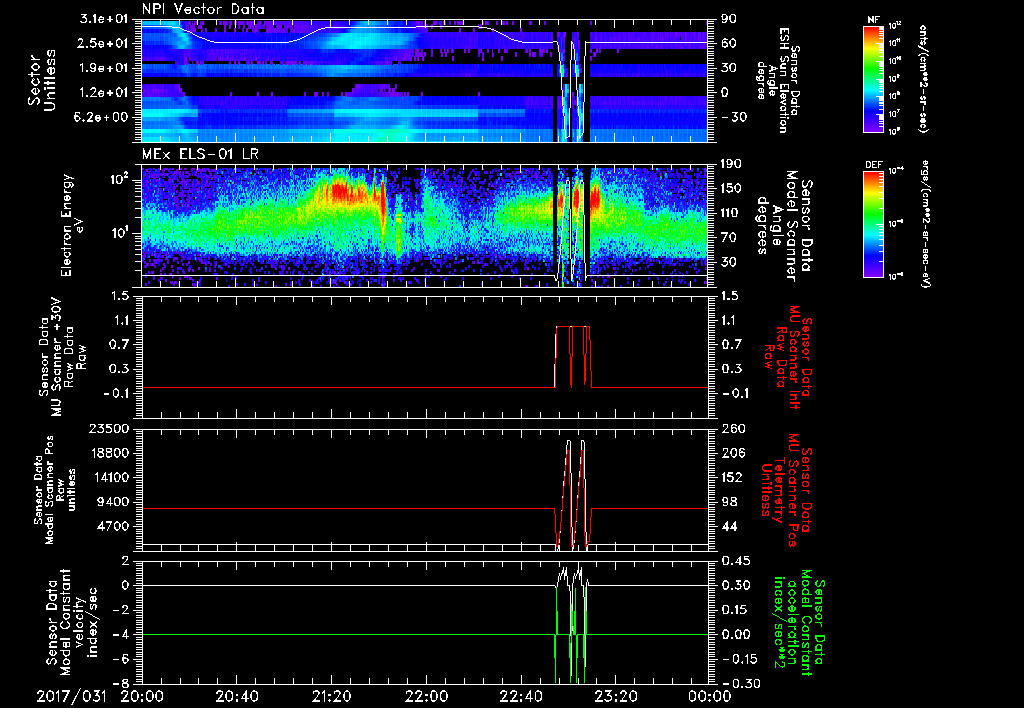This screenshot has height=708, width=1024.
Task: Click the "0.00" acceleration tick value
Action: (x=734, y=635)
